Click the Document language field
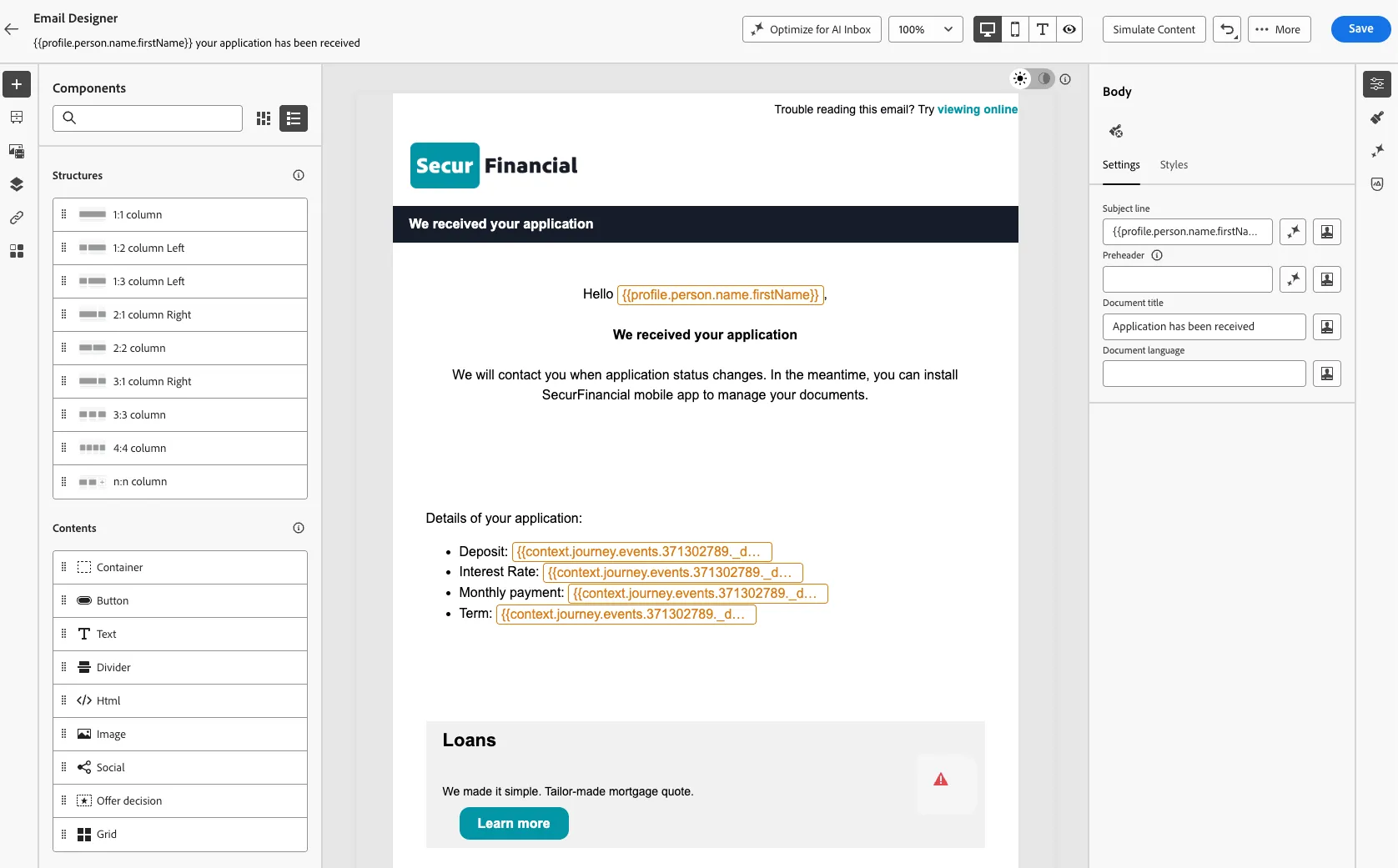Screen dimensions: 1398x868 1204,374
